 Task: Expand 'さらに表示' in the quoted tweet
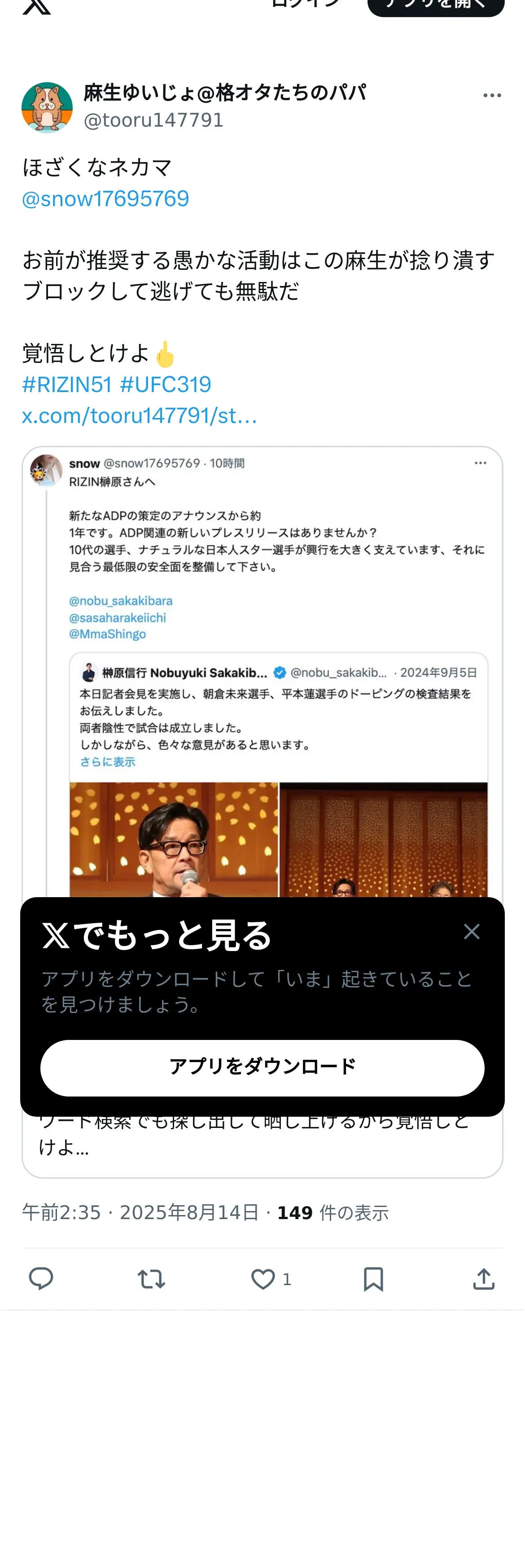pos(107,762)
